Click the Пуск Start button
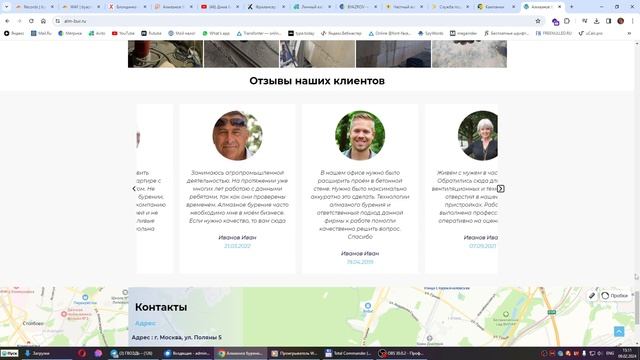640x360 pixels. pyautogui.click(x=10, y=353)
